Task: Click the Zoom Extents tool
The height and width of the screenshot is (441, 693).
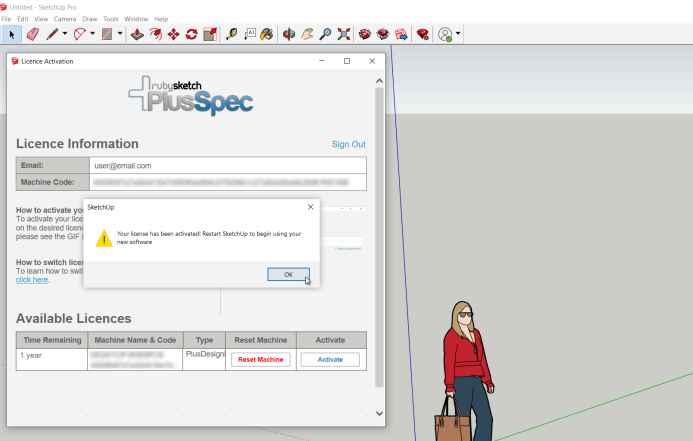Action: pos(343,34)
